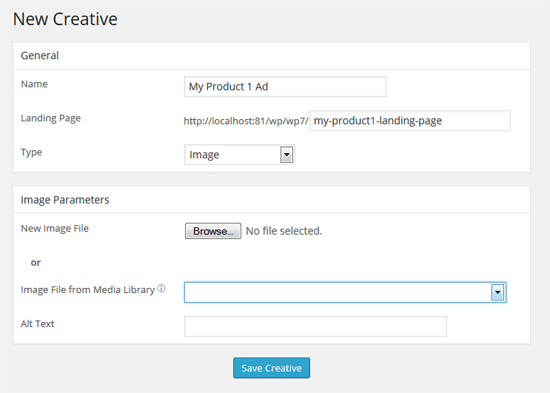The width and height of the screenshot is (550, 393).
Task: Click the Browse button for new image file
Action: tap(213, 231)
